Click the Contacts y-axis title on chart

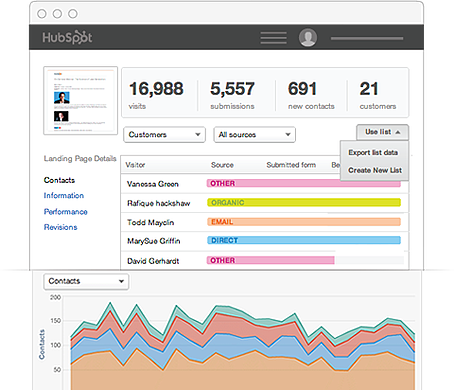click(42, 344)
